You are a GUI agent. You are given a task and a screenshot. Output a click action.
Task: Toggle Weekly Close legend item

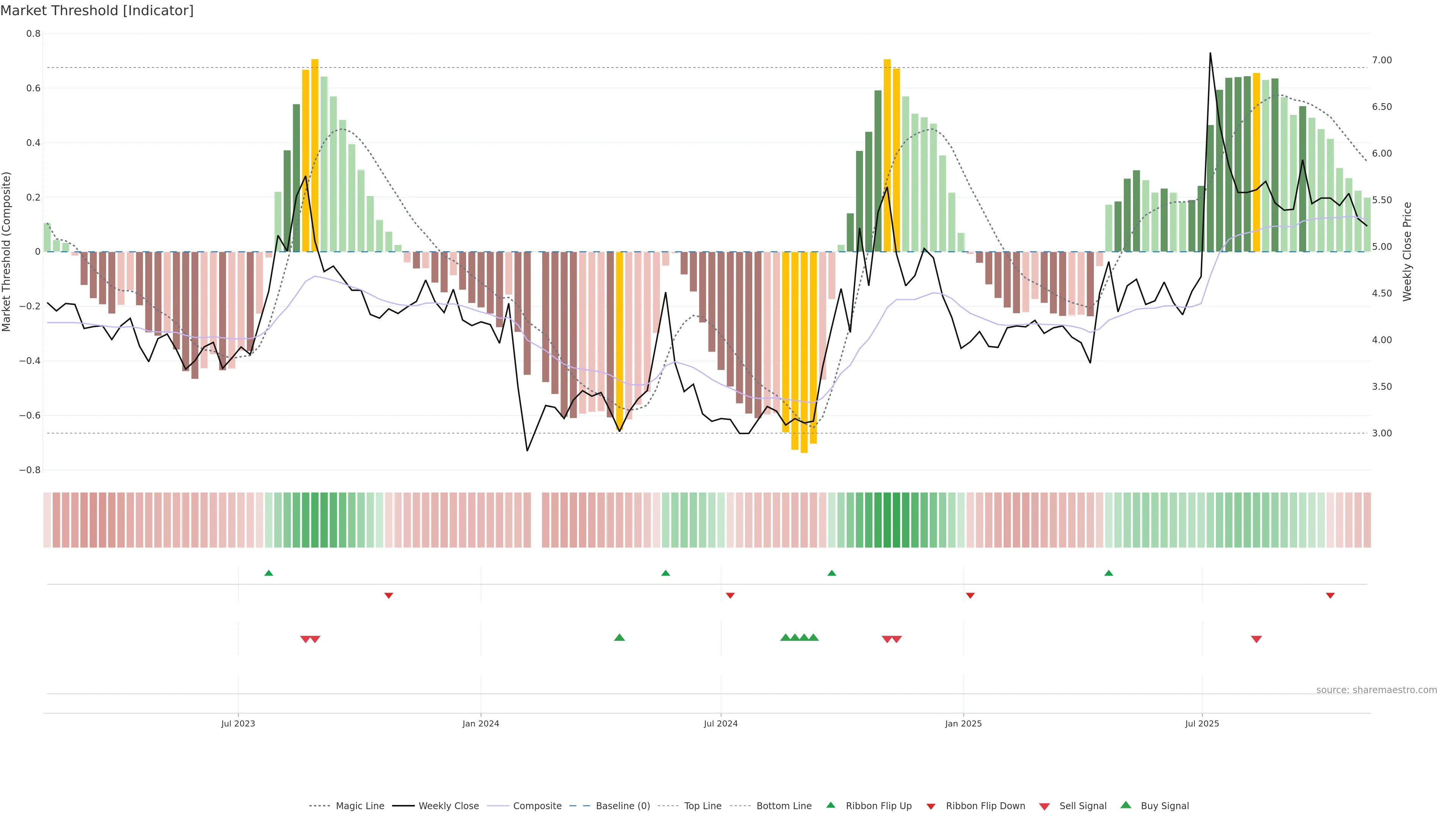point(448,806)
